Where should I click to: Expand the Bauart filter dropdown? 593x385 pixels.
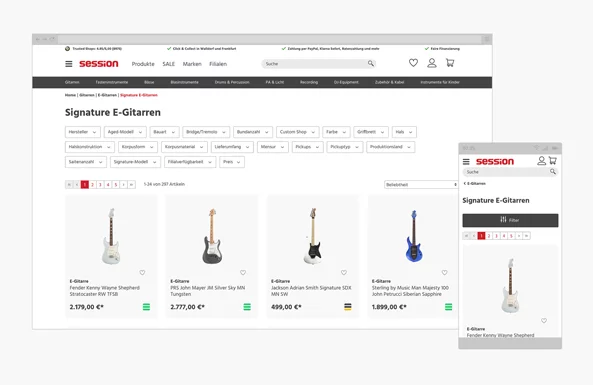164,132
